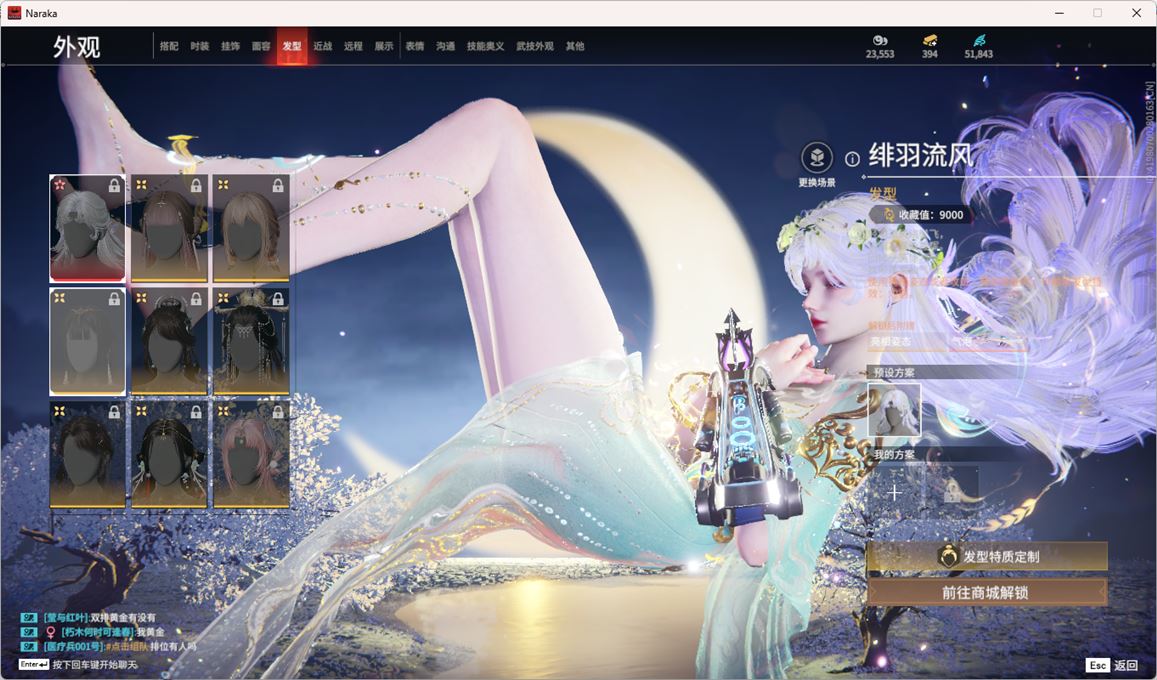Select the dark hair with silver crown card
This screenshot has height=680, width=1157.
click(x=169, y=341)
